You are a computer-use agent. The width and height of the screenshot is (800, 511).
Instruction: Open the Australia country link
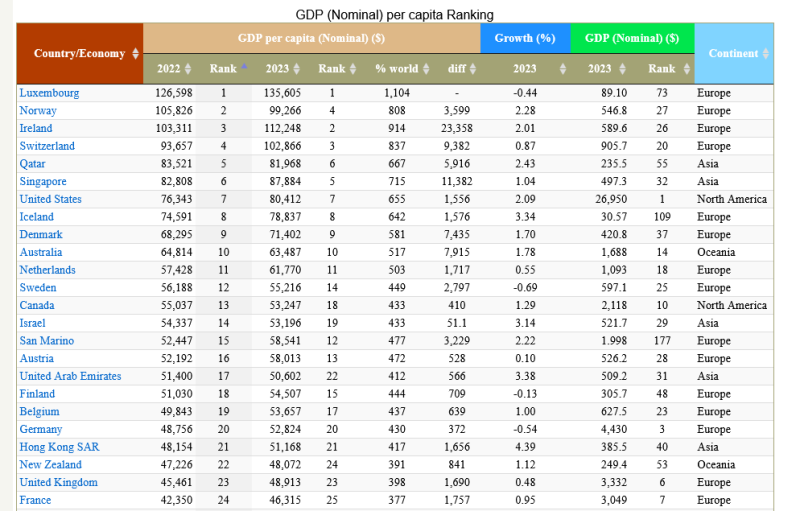[41, 252]
